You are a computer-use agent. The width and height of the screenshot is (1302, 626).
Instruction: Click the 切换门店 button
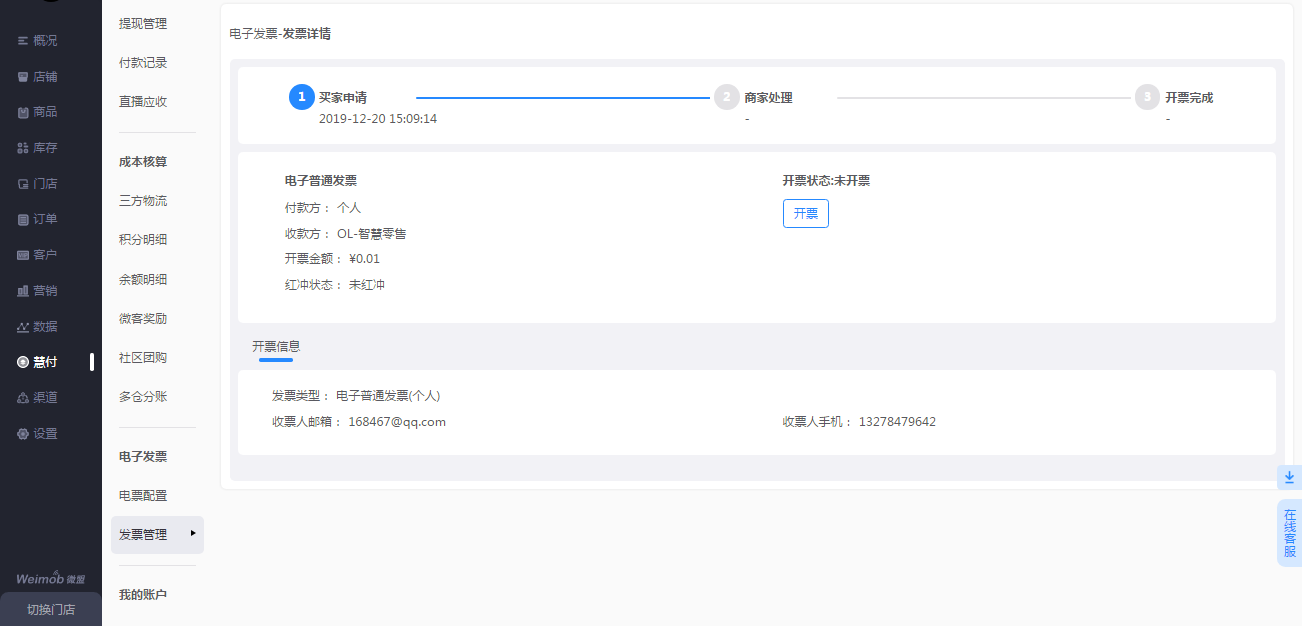coord(51,610)
